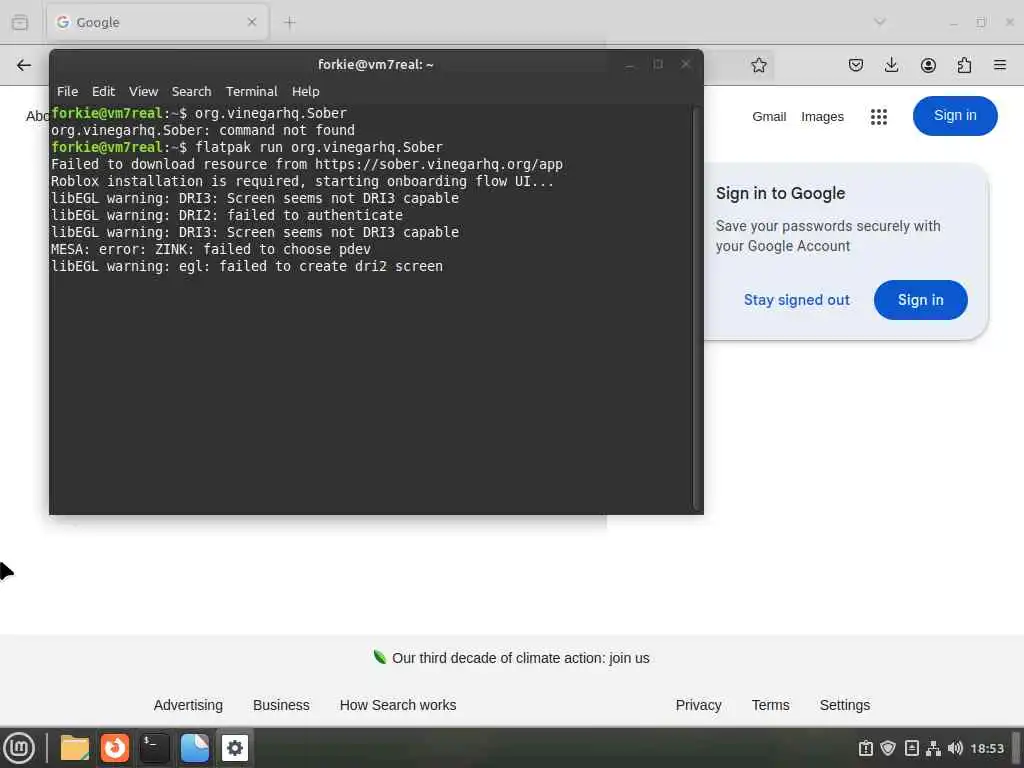Open the blue document taskbar app
The image size is (1024, 768).
pyautogui.click(x=195, y=748)
